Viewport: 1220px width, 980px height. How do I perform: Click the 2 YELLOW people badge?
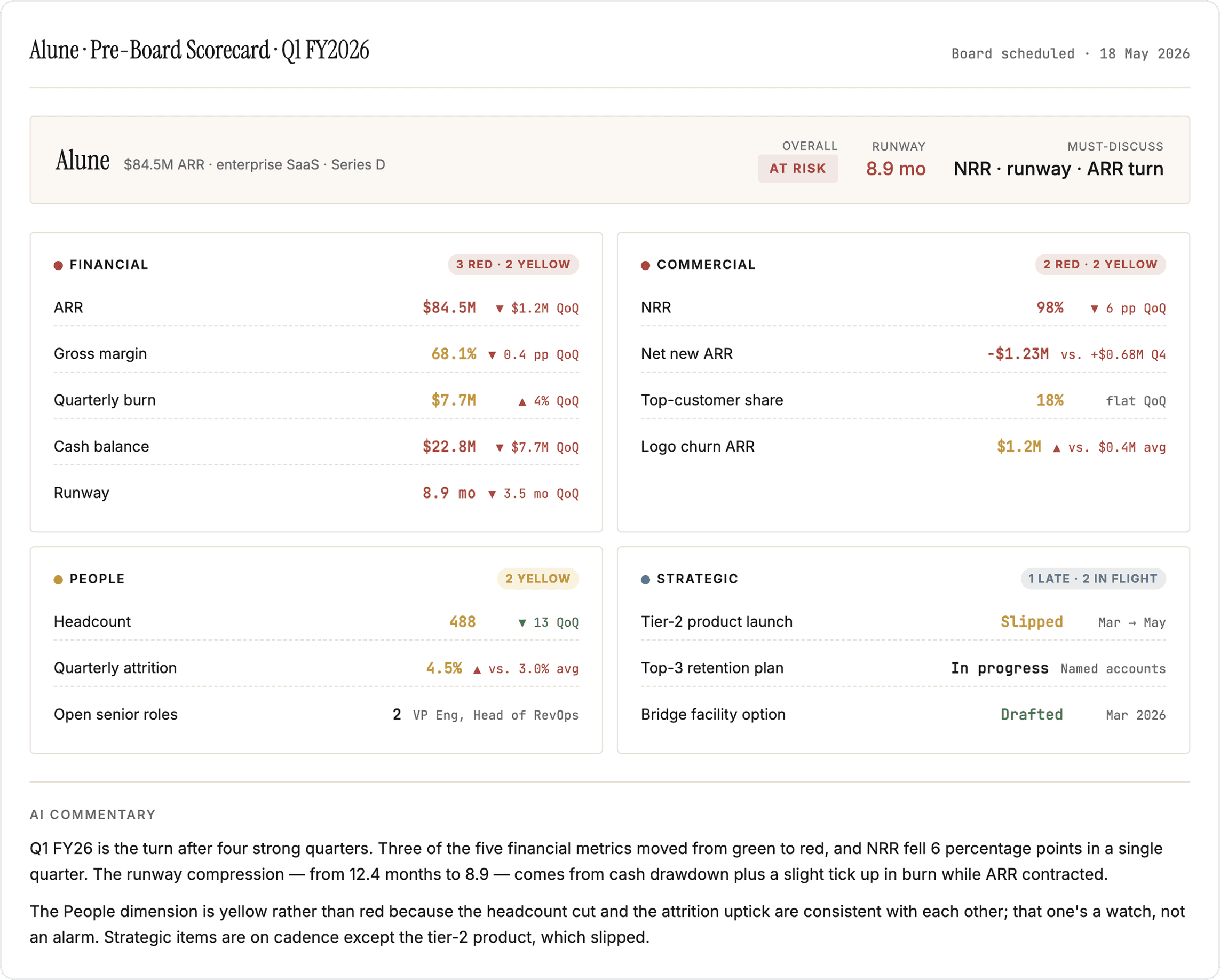537,578
